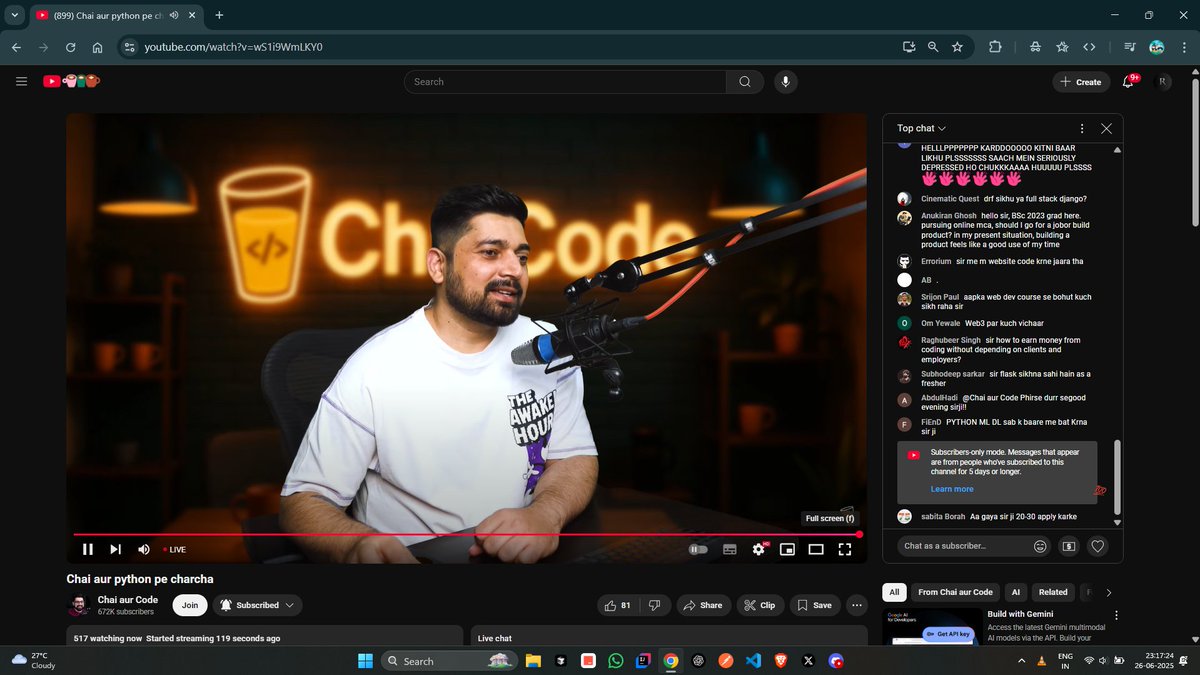Select the All filter chip
Viewport: 1200px width, 675px height.
(894, 592)
